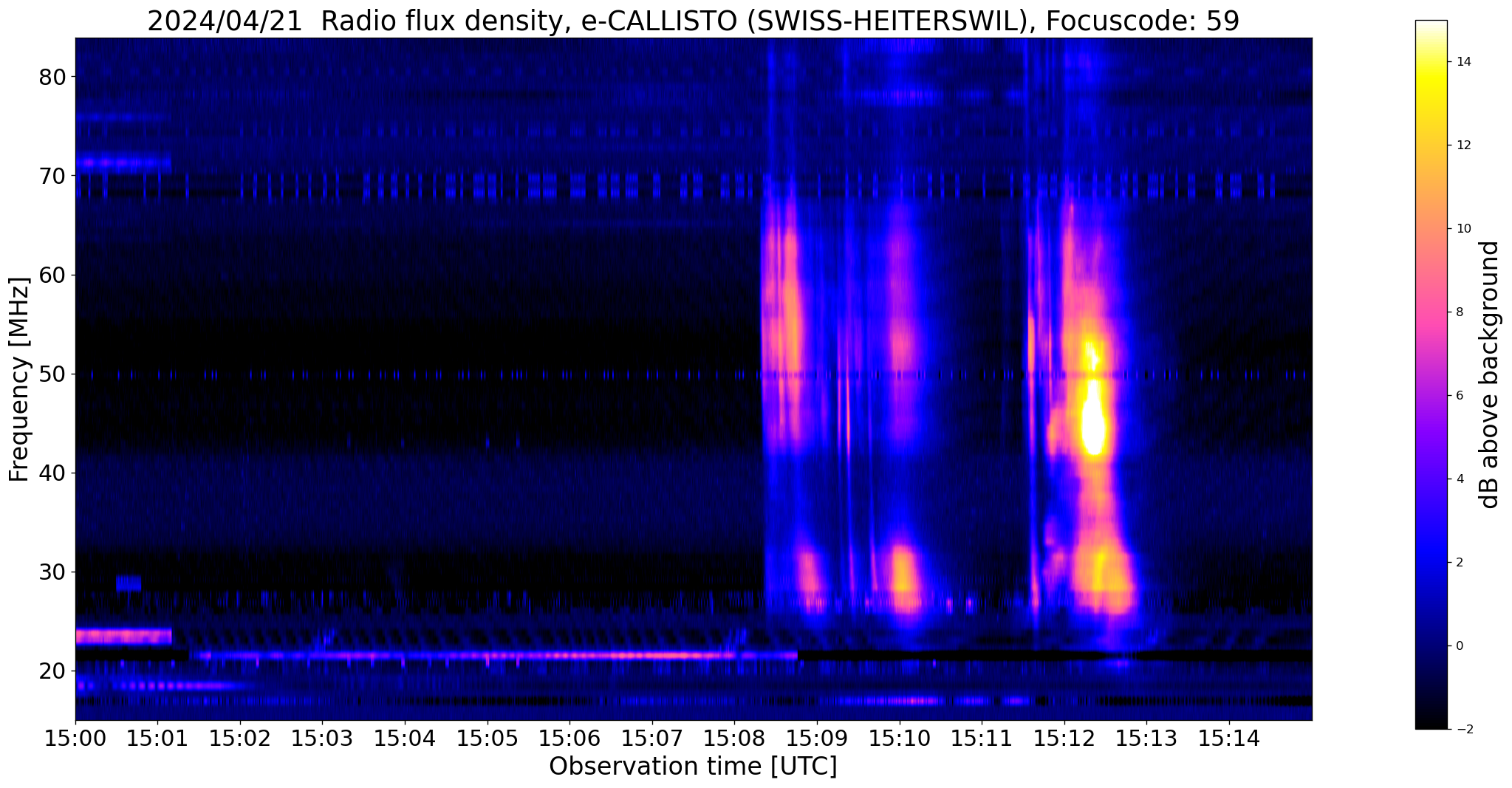
Task: Click the pink horizontal interference line at 22 MHz
Action: (493, 655)
